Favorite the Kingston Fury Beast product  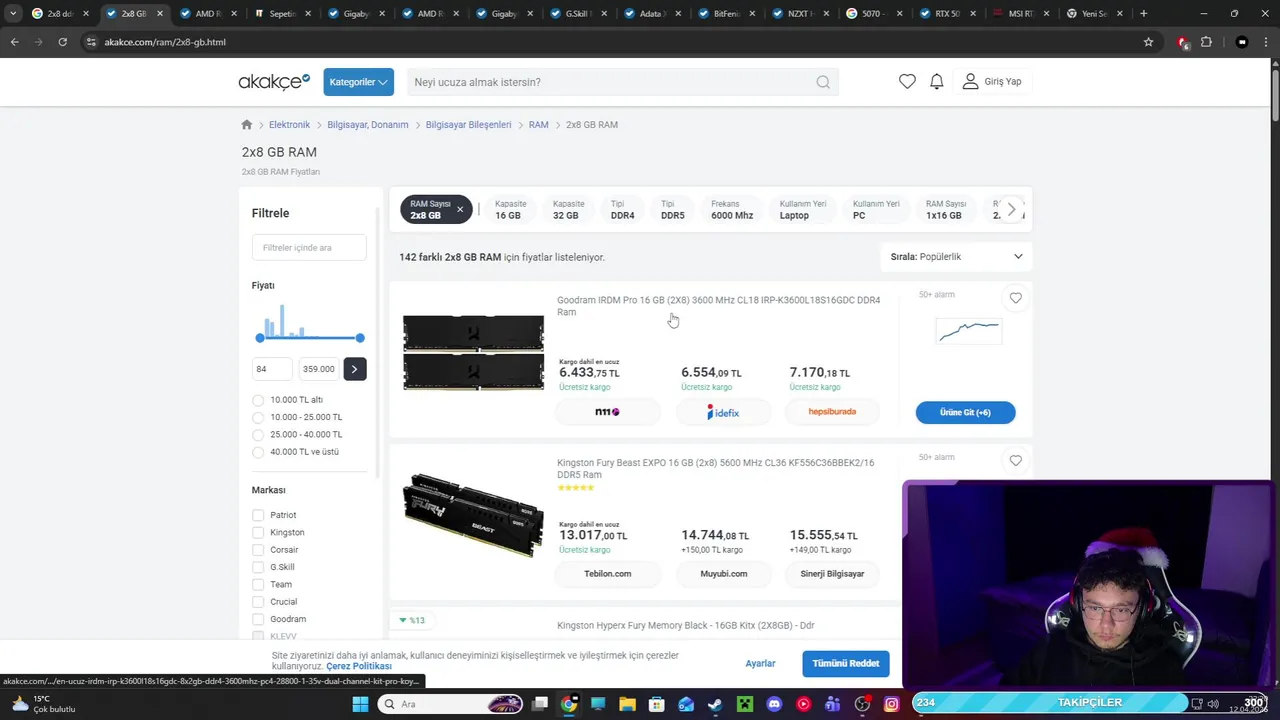point(1016,461)
